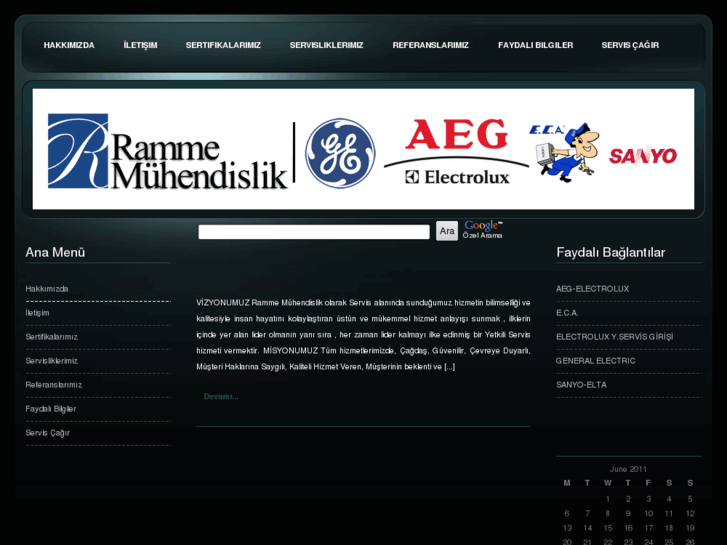Click the SANYO logo in banner

[x=643, y=156]
